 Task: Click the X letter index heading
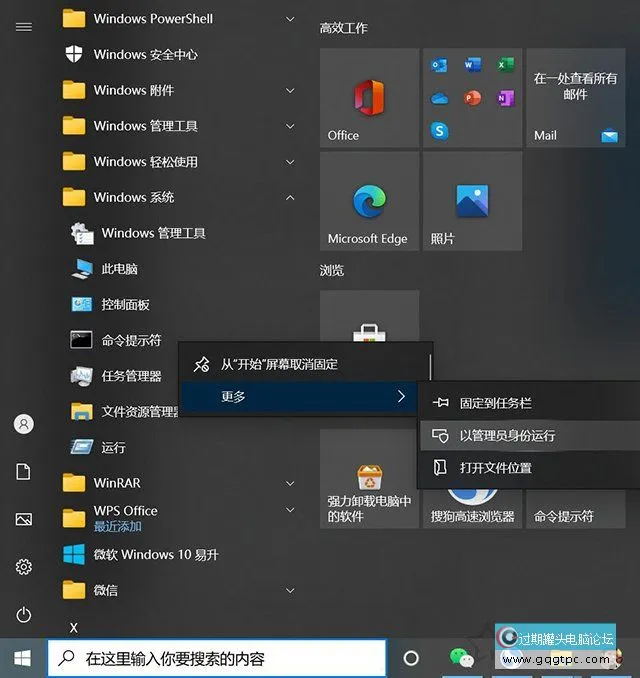[x=74, y=628]
